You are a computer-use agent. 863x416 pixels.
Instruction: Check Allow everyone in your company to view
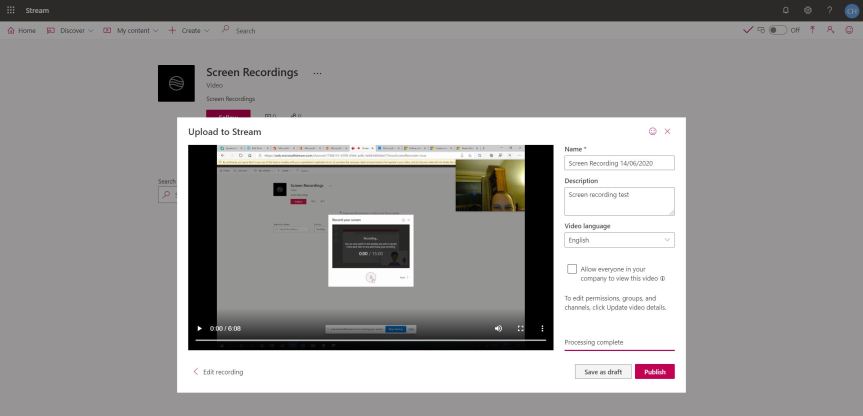point(572,269)
